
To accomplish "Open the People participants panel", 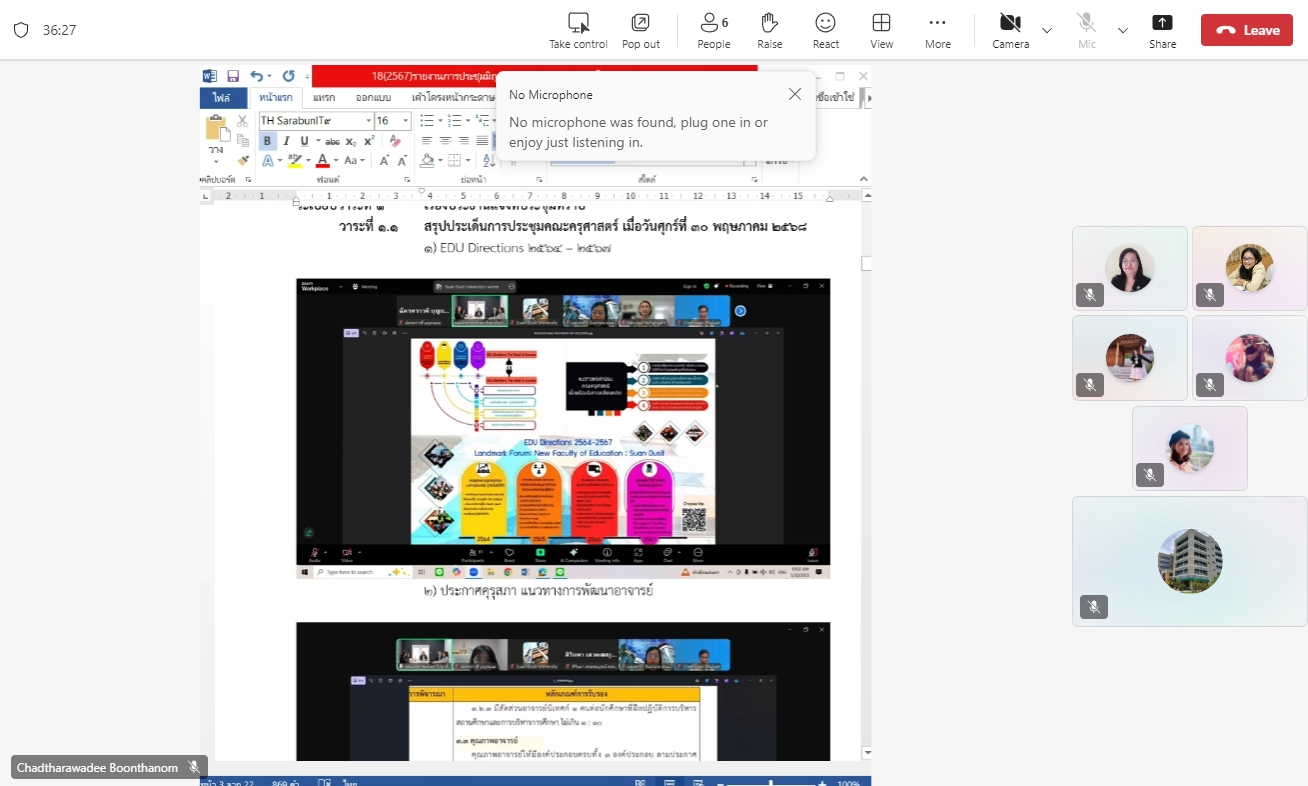I will click(x=713, y=23).
